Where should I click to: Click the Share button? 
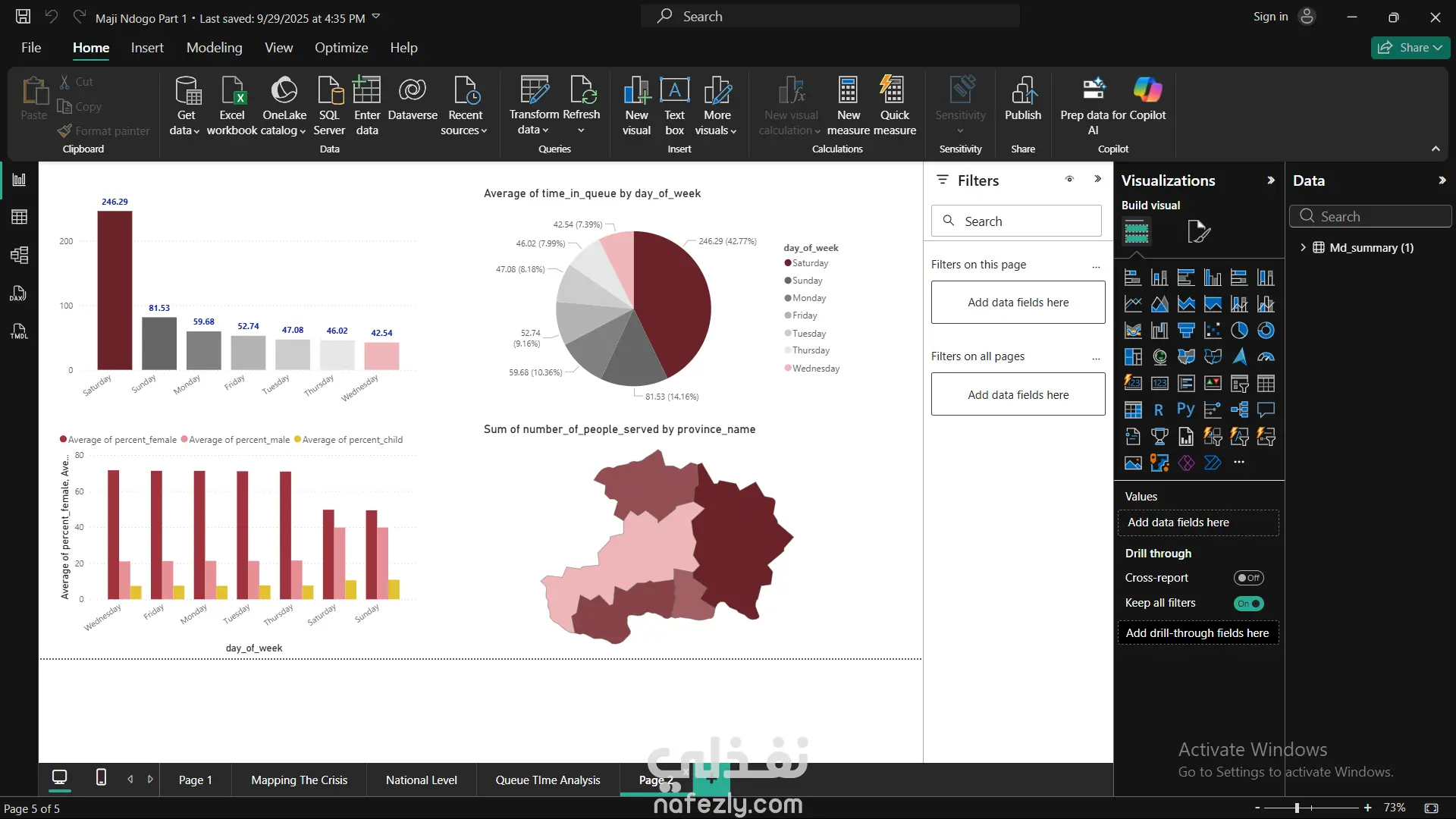point(1409,48)
